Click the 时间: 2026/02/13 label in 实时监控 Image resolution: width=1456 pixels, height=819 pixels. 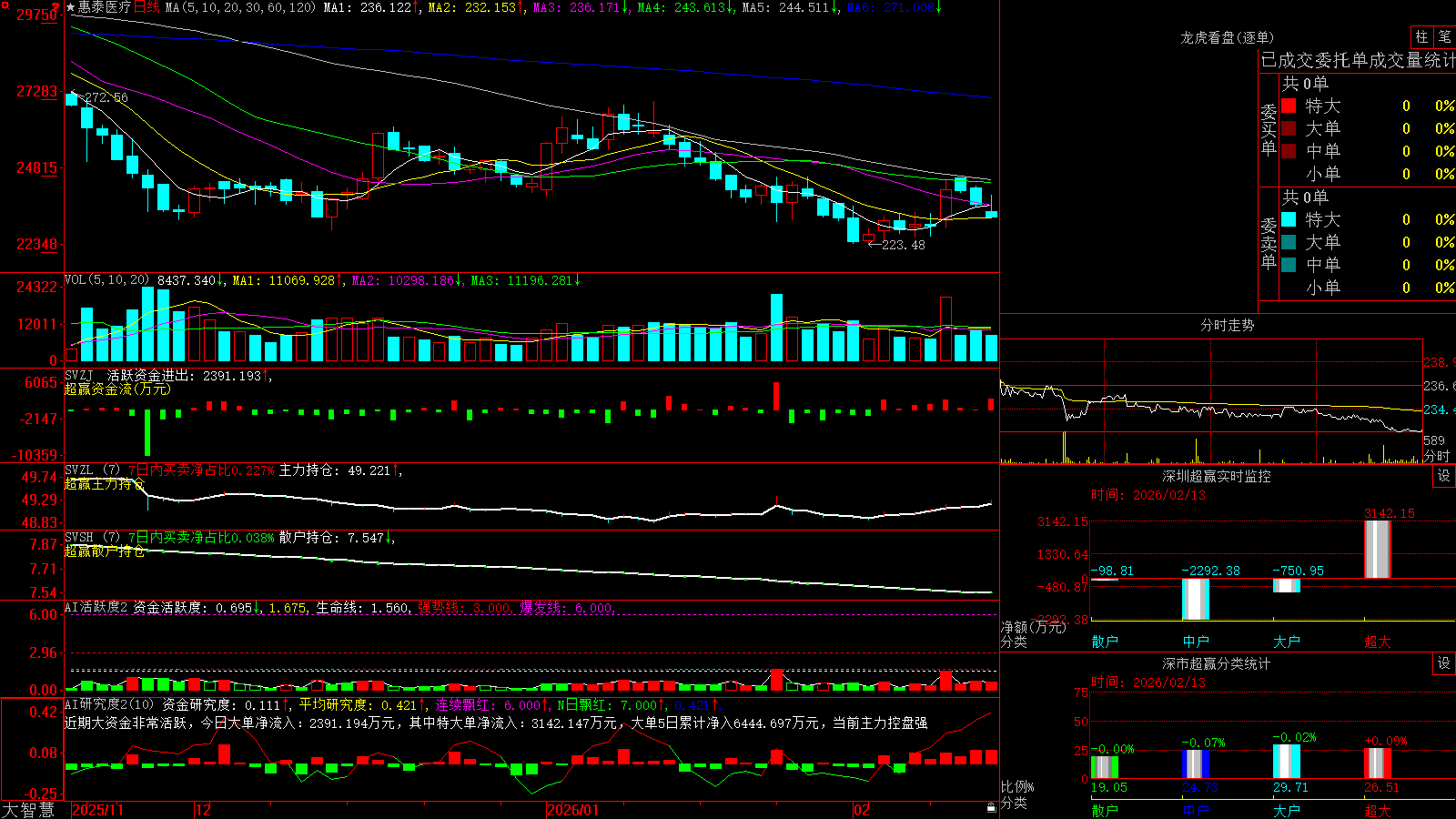point(1148,495)
